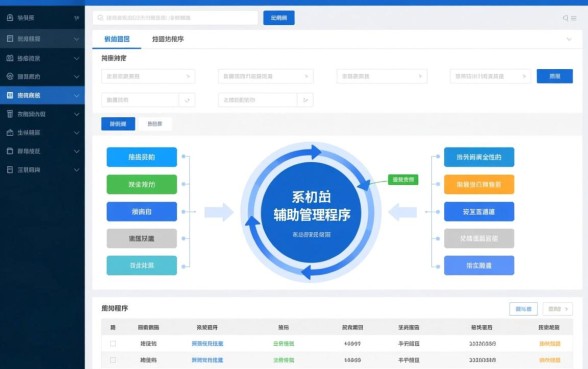The width and height of the screenshot is (588, 369).
Task: Open the first dropdown in the top filter row
Action: click(148, 76)
